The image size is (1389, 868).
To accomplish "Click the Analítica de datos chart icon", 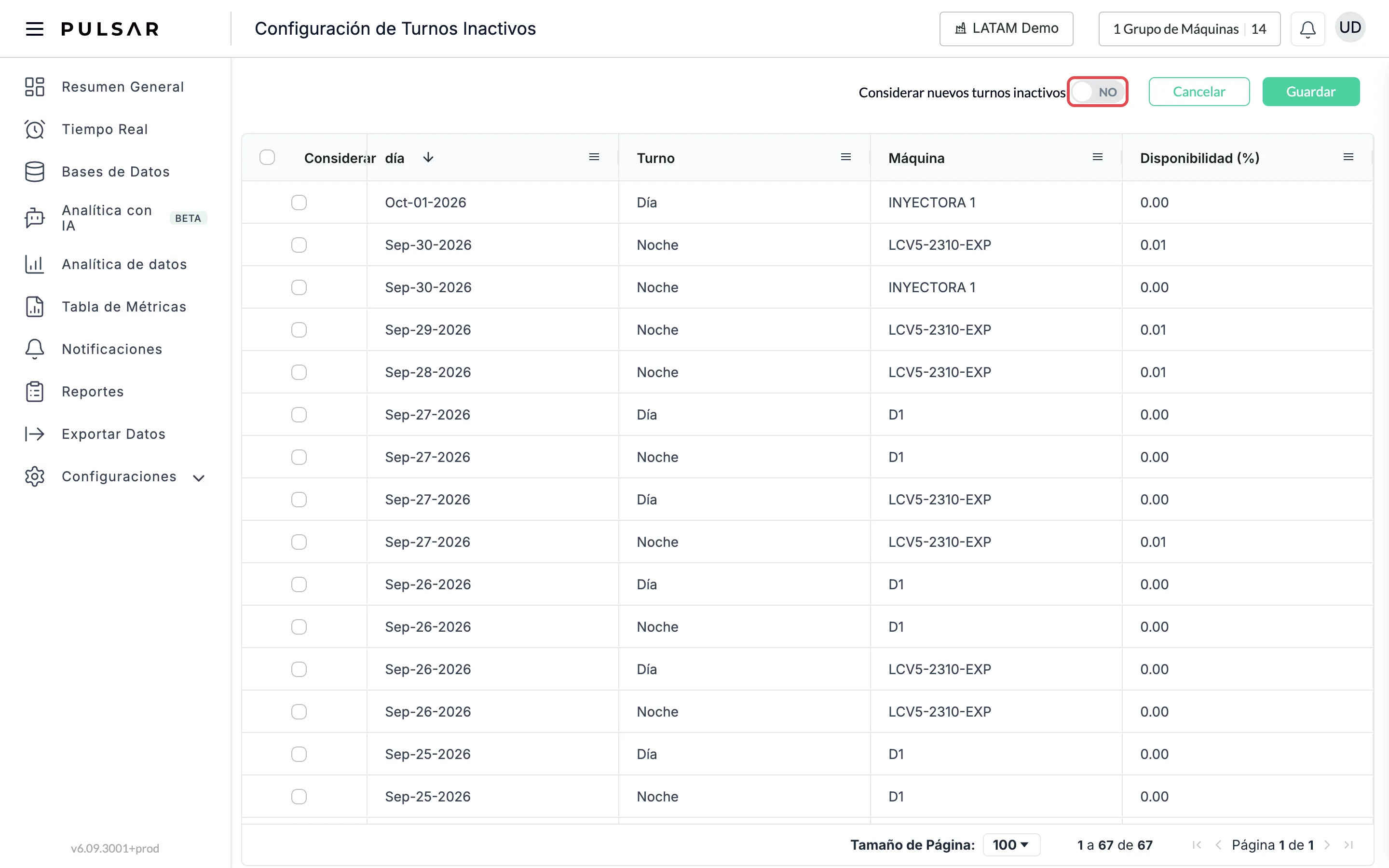I will point(34,264).
